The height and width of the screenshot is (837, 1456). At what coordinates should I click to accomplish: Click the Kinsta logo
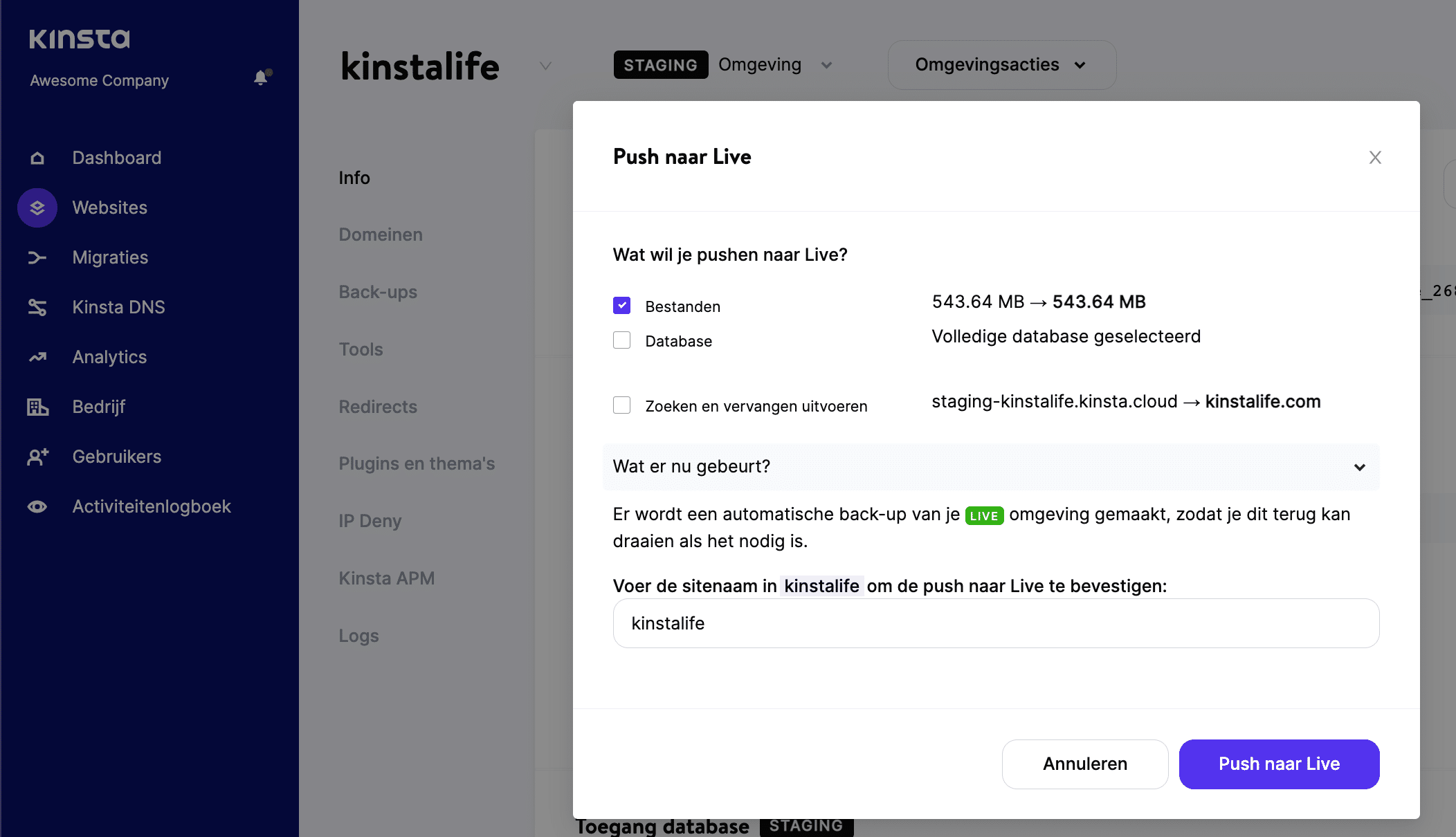(x=80, y=39)
